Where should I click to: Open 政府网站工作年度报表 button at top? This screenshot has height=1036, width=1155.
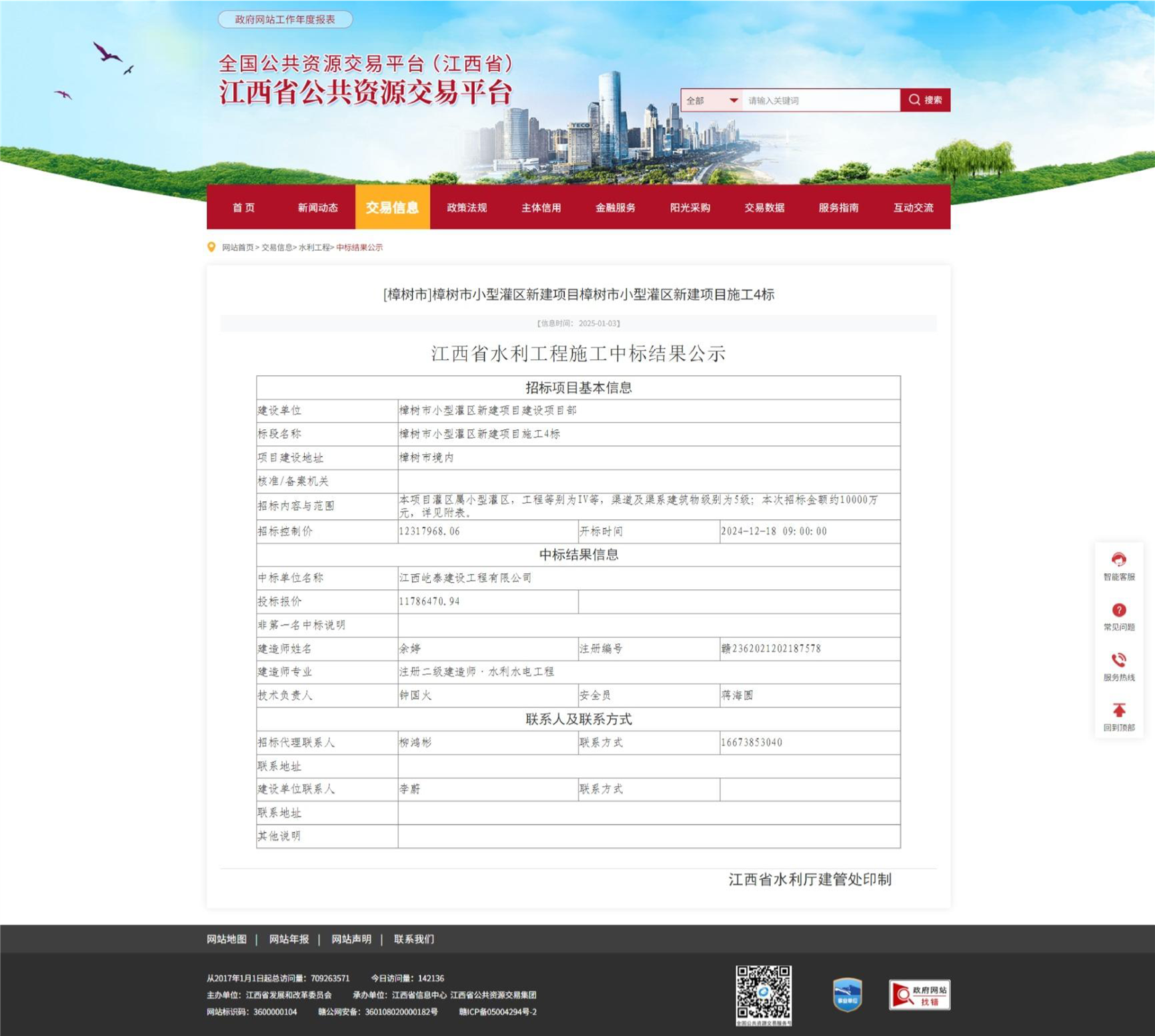(x=285, y=19)
